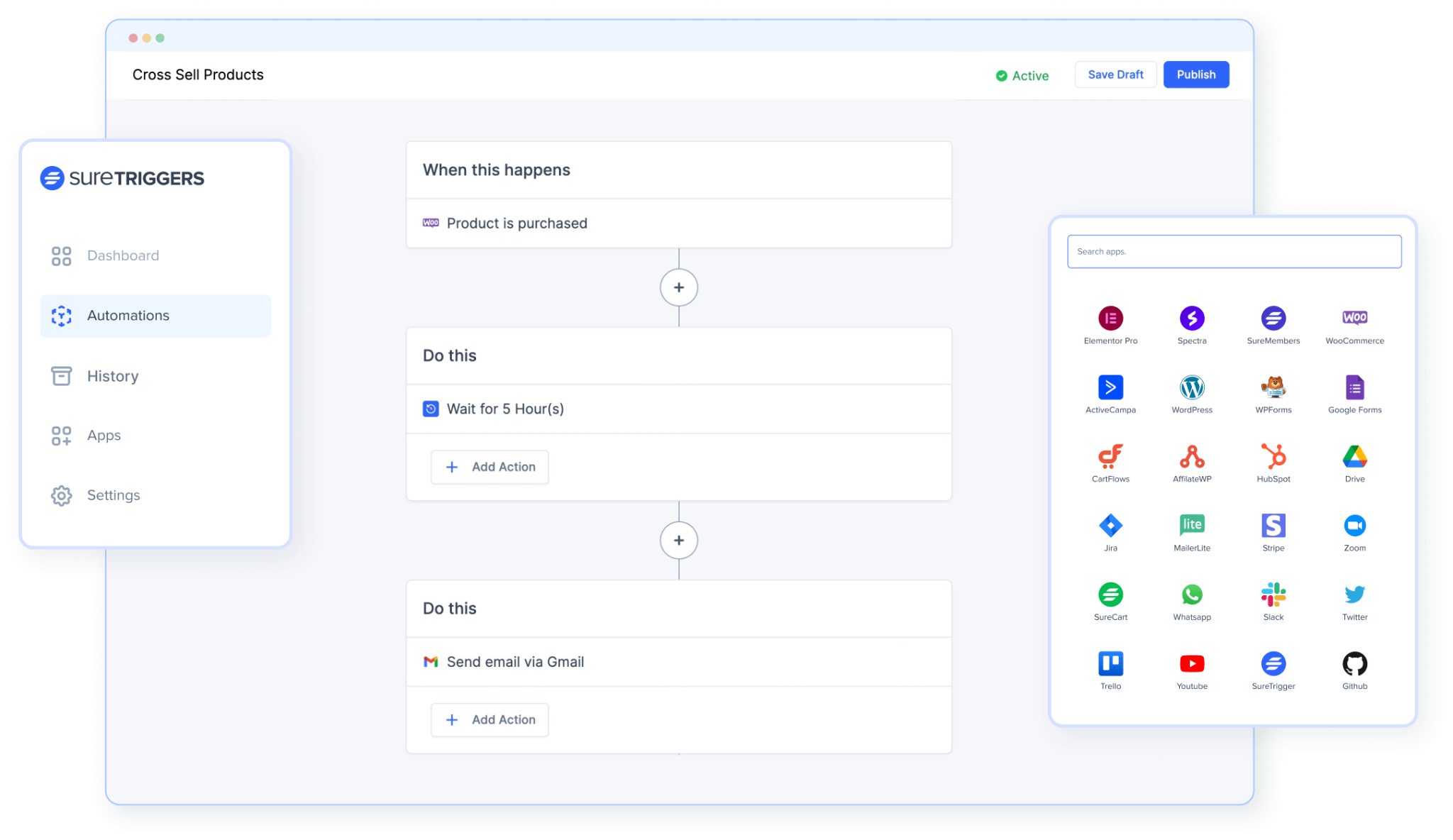Image resolution: width=1453 pixels, height=840 pixels.
Task: Select the Whatsapp app icon
Action: point(1192,595)
